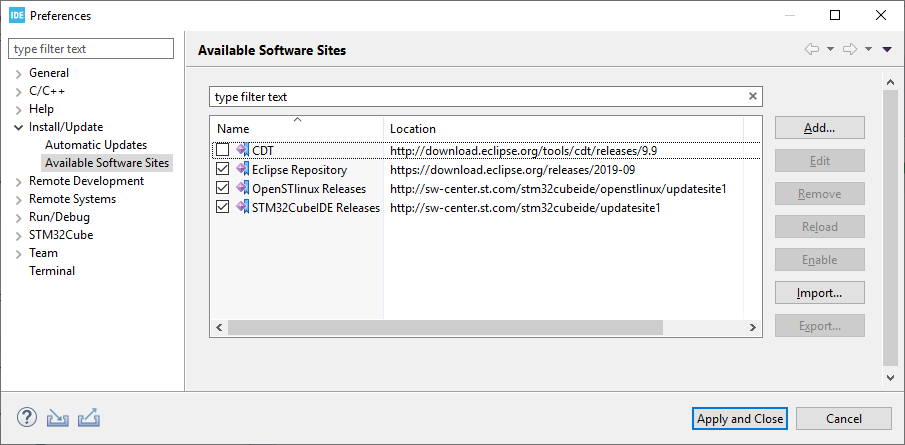Open the dark view menu triangle
The width and height of the screenshot is (905, 445).
[888, 50]
